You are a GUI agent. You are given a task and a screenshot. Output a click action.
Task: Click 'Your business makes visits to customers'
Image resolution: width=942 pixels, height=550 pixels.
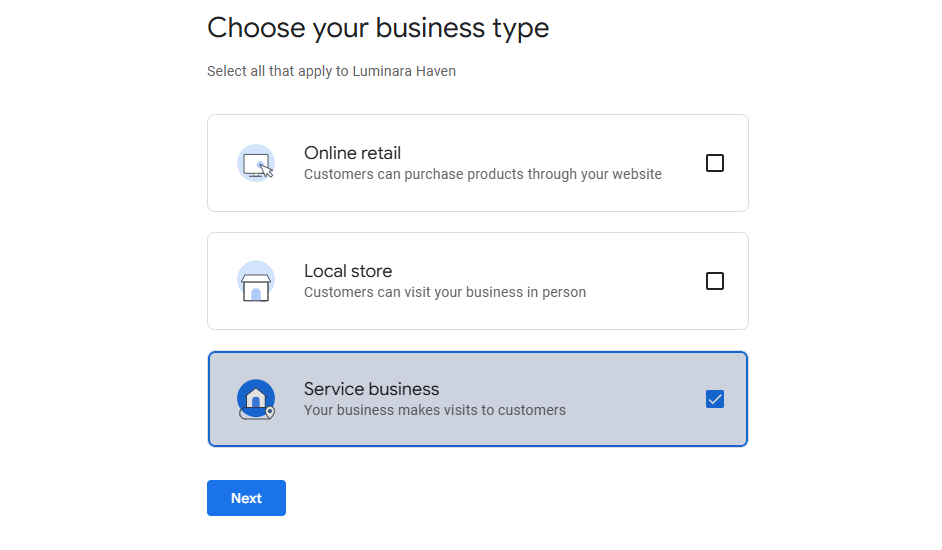[x=434, y=410]
